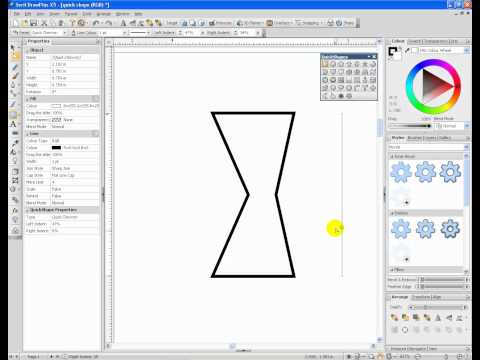Select the Node tool below the Pointer

pos(15,56)
